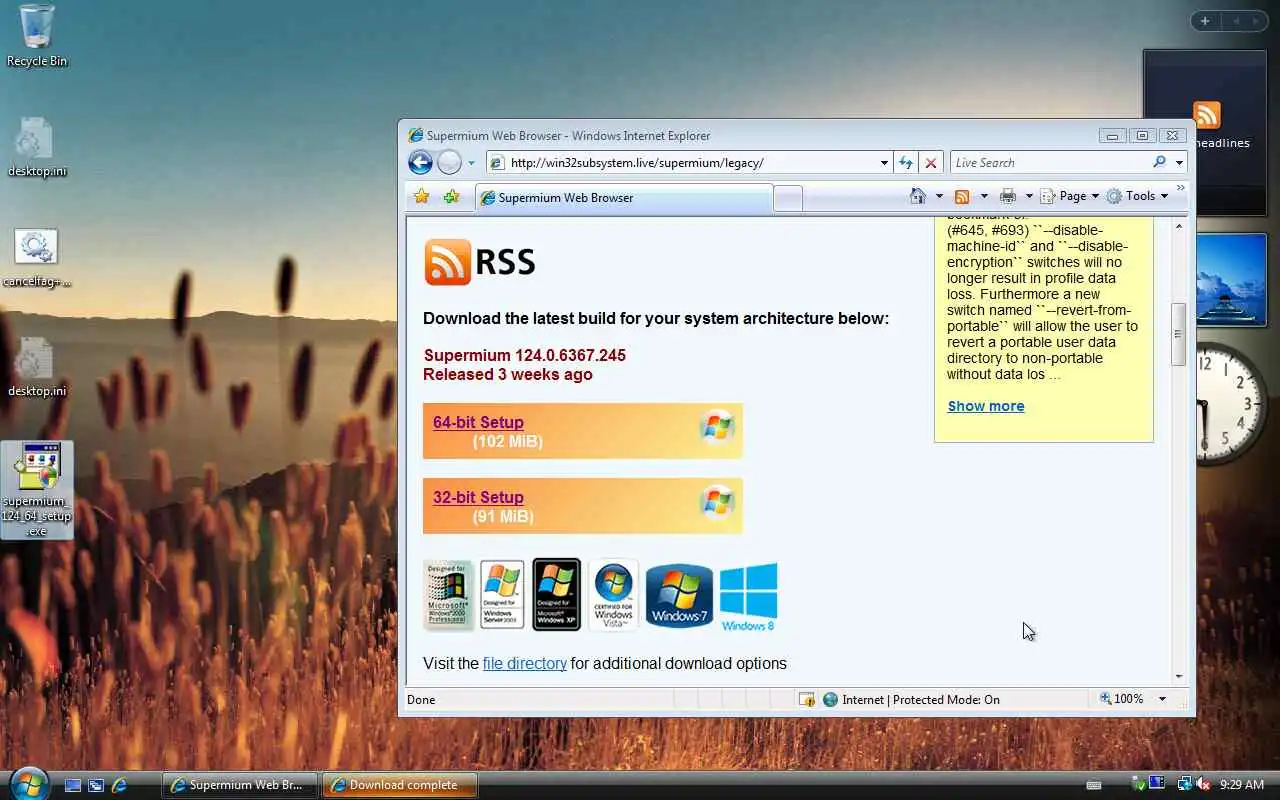Image resolution: width=1280 pixels, height=800 pixels.
Task: Expand the zoom level dropdown arrow
Action: [1162, 699]
